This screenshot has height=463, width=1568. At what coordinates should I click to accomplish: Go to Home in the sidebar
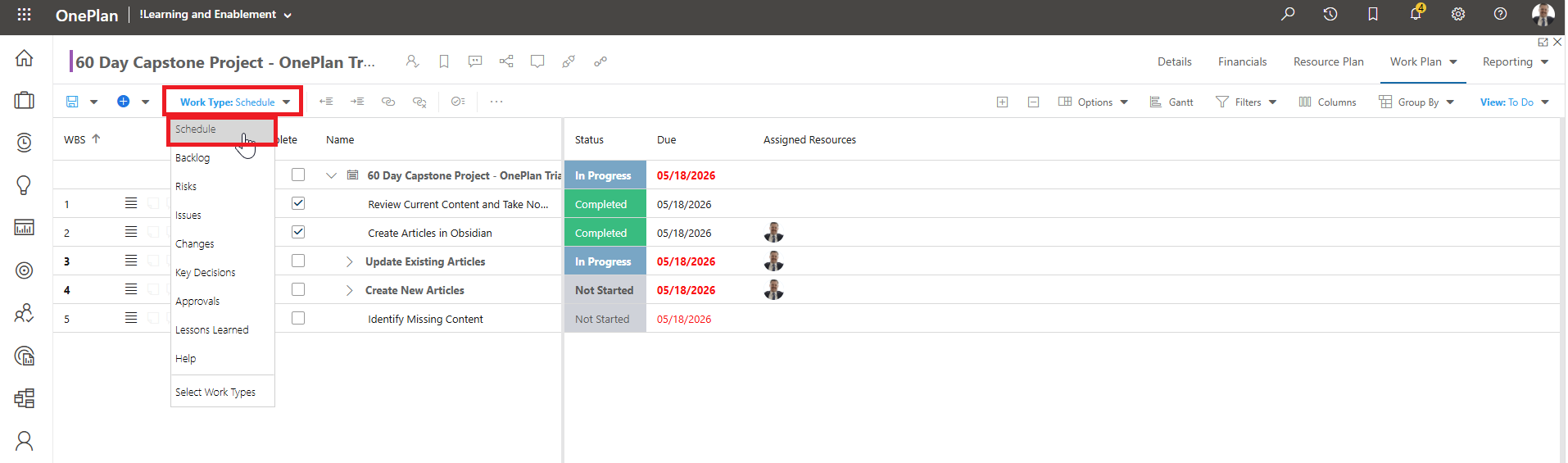tap(25, 58)
